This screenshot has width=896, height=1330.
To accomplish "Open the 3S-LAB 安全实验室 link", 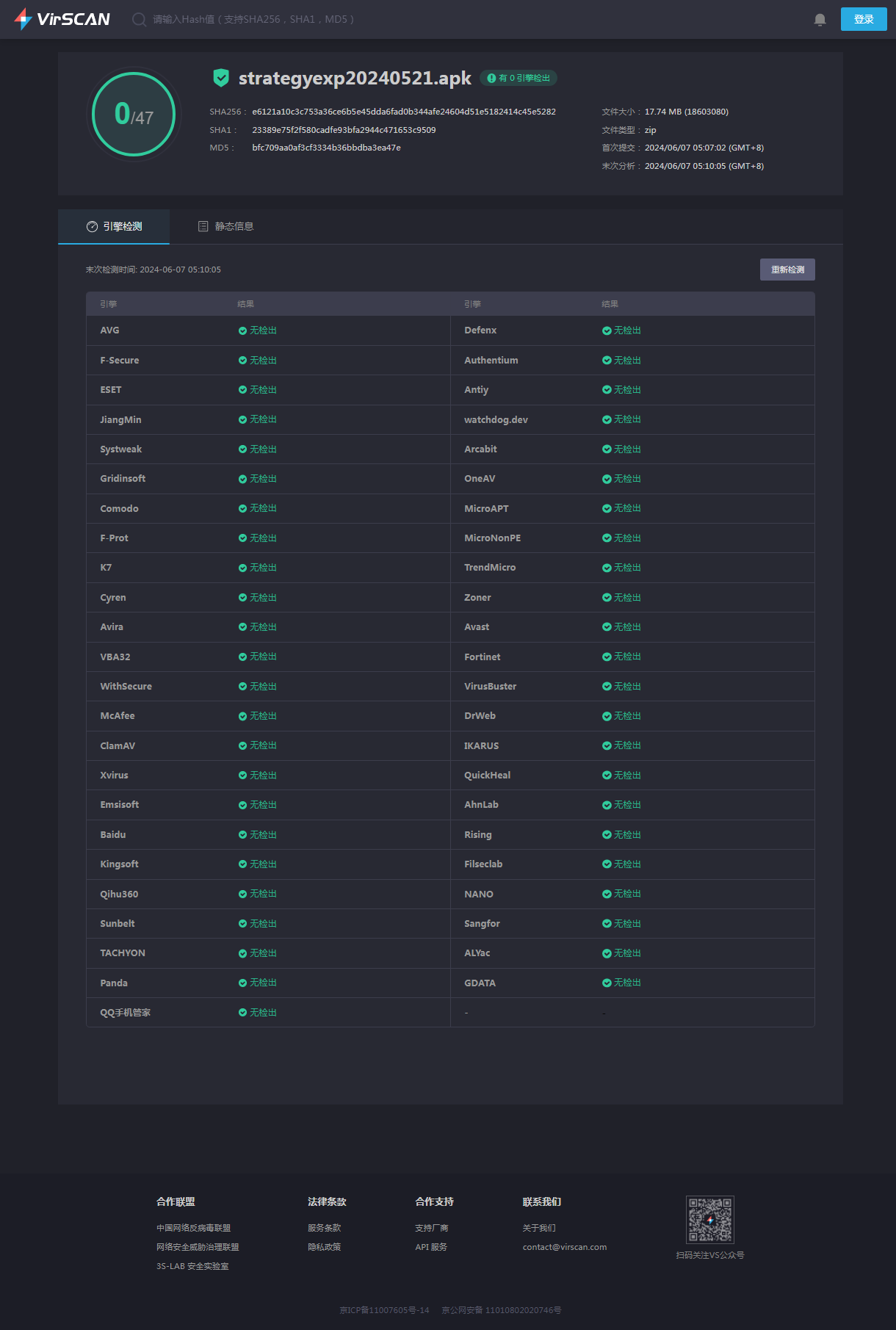I will (x=192, y=1266).
